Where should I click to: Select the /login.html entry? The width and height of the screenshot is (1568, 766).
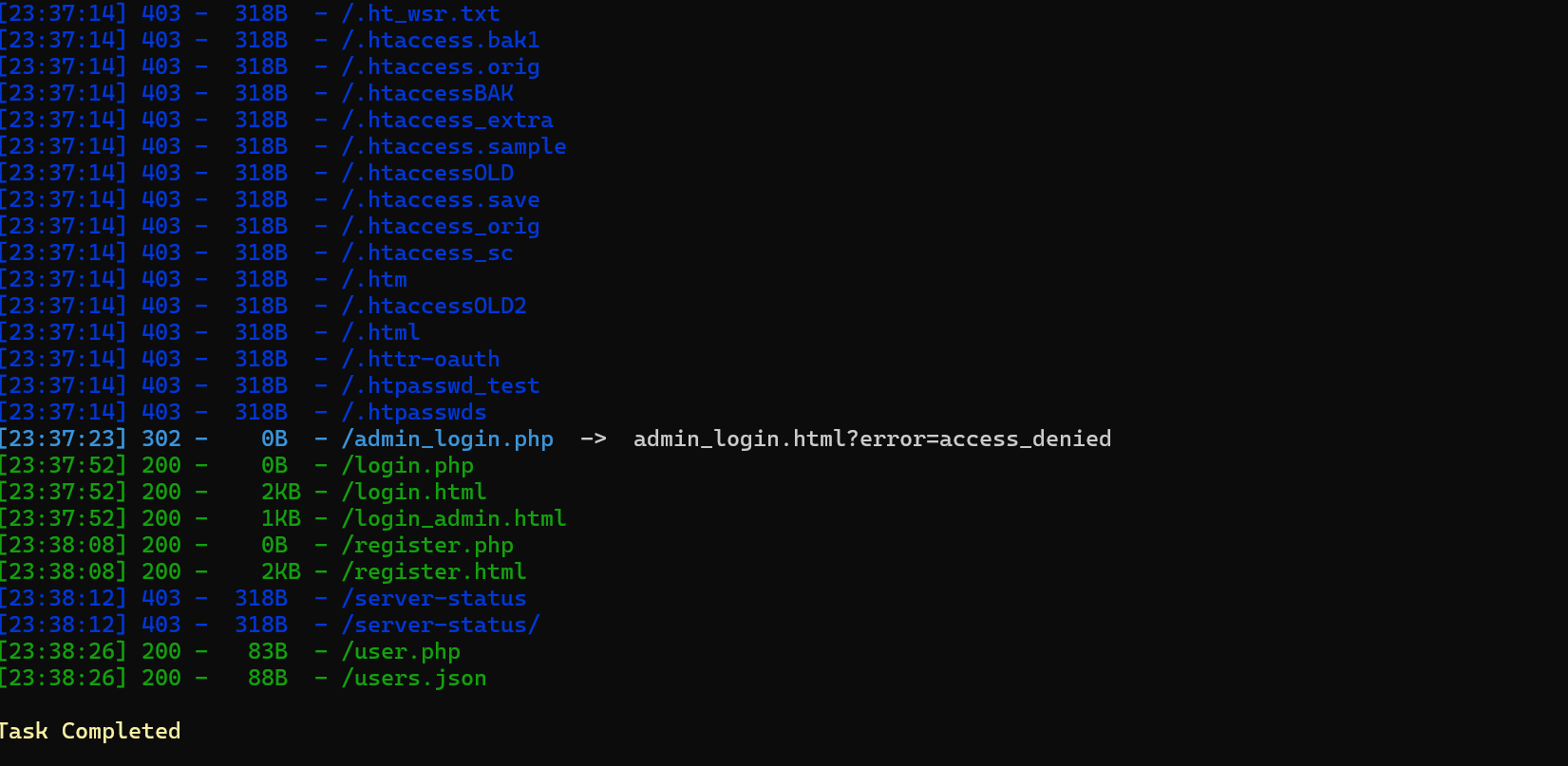point(414,493)
